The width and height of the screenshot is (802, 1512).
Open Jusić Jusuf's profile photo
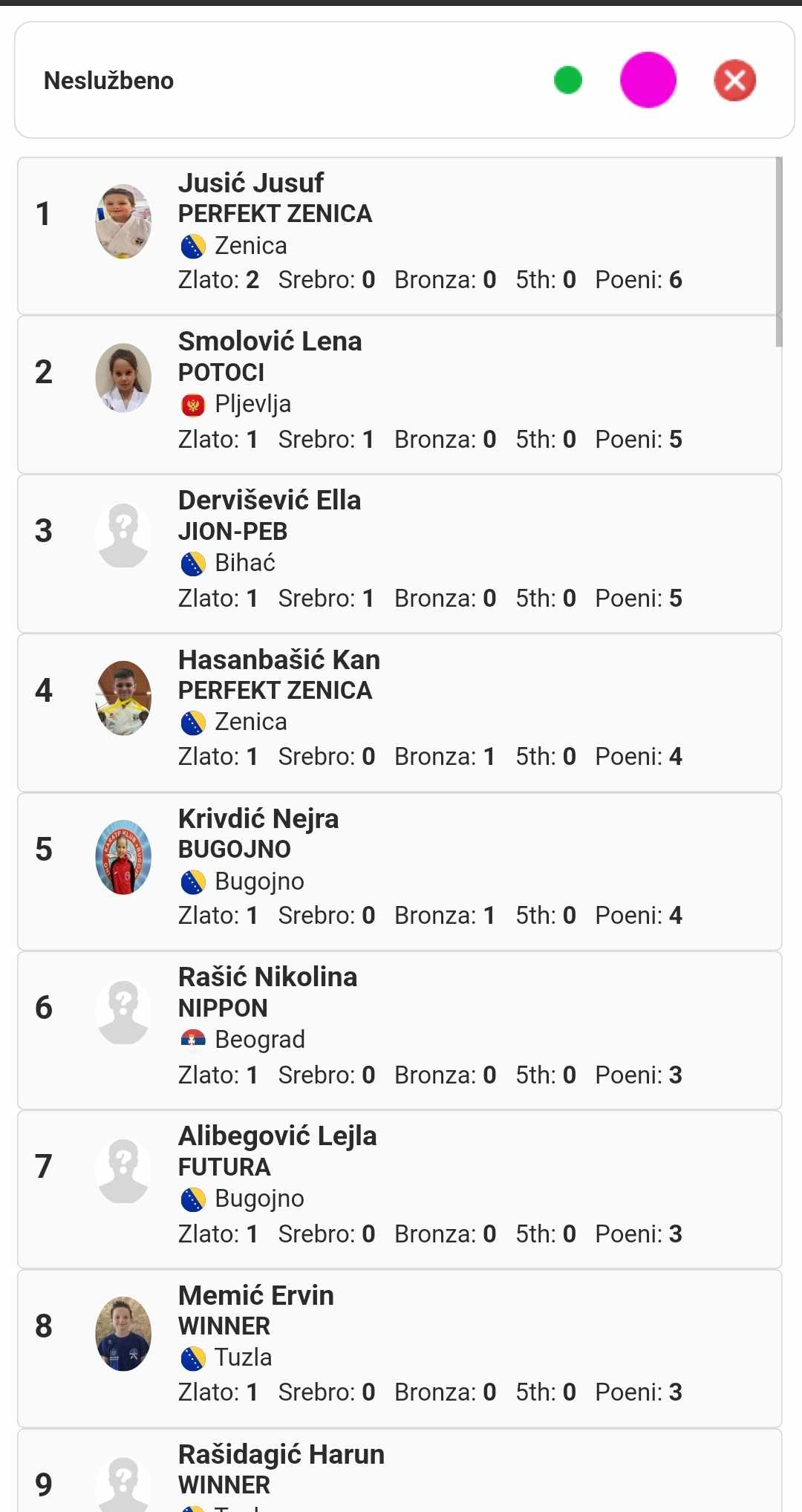[x=123, y=221]
